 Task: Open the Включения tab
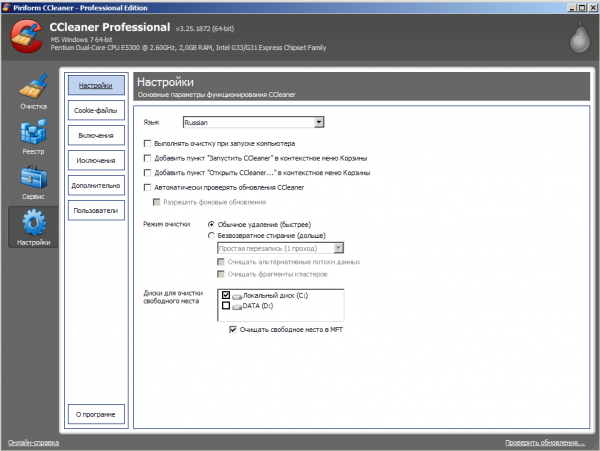pyautogui.click(x=96, y=135)
